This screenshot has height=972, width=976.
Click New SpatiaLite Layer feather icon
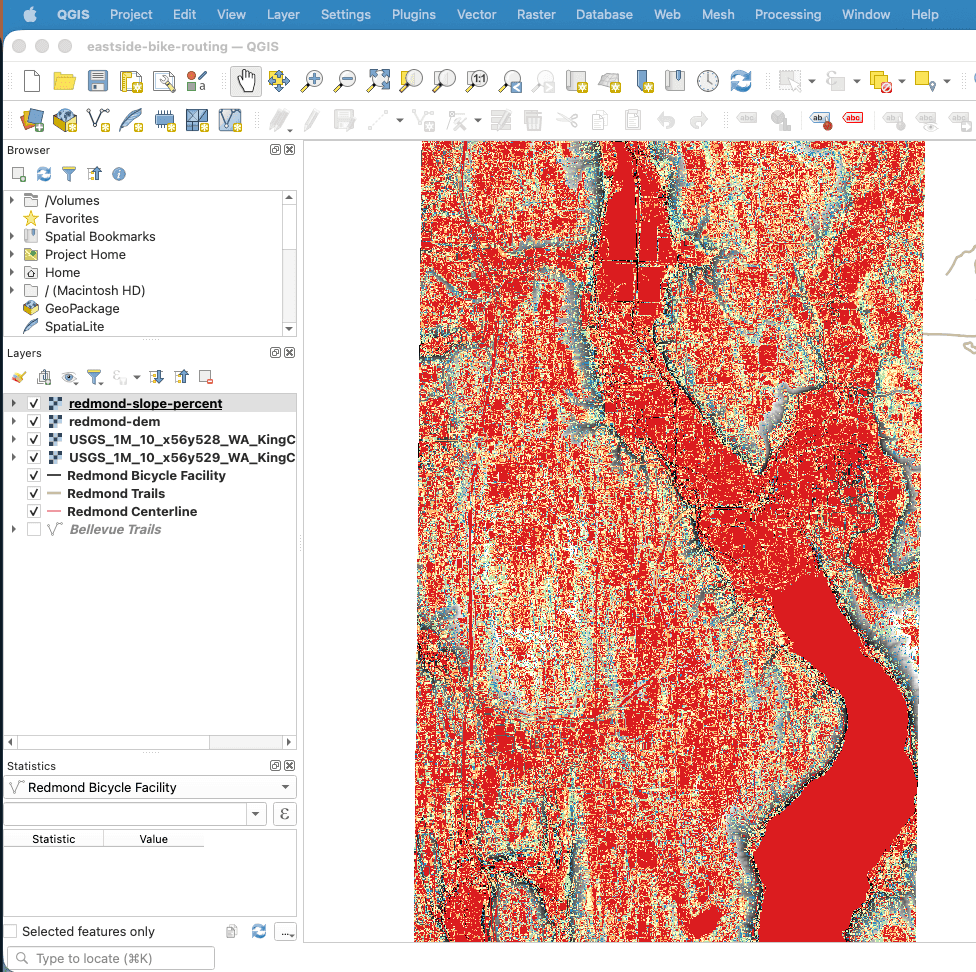pos(131,120)
